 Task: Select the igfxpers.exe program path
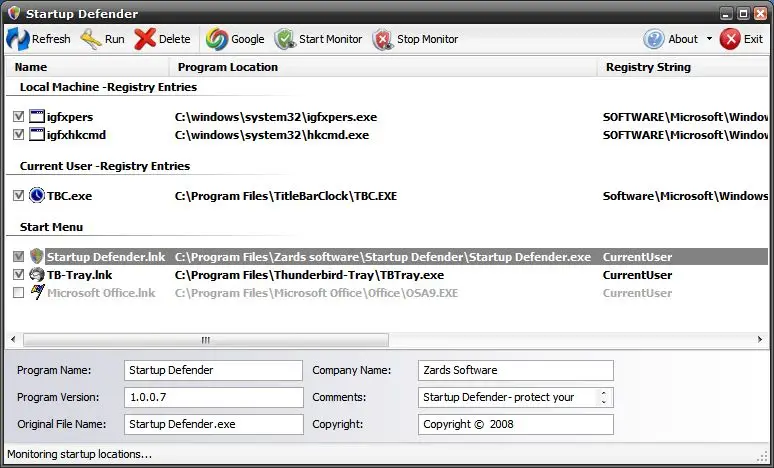tap(276, 117)
